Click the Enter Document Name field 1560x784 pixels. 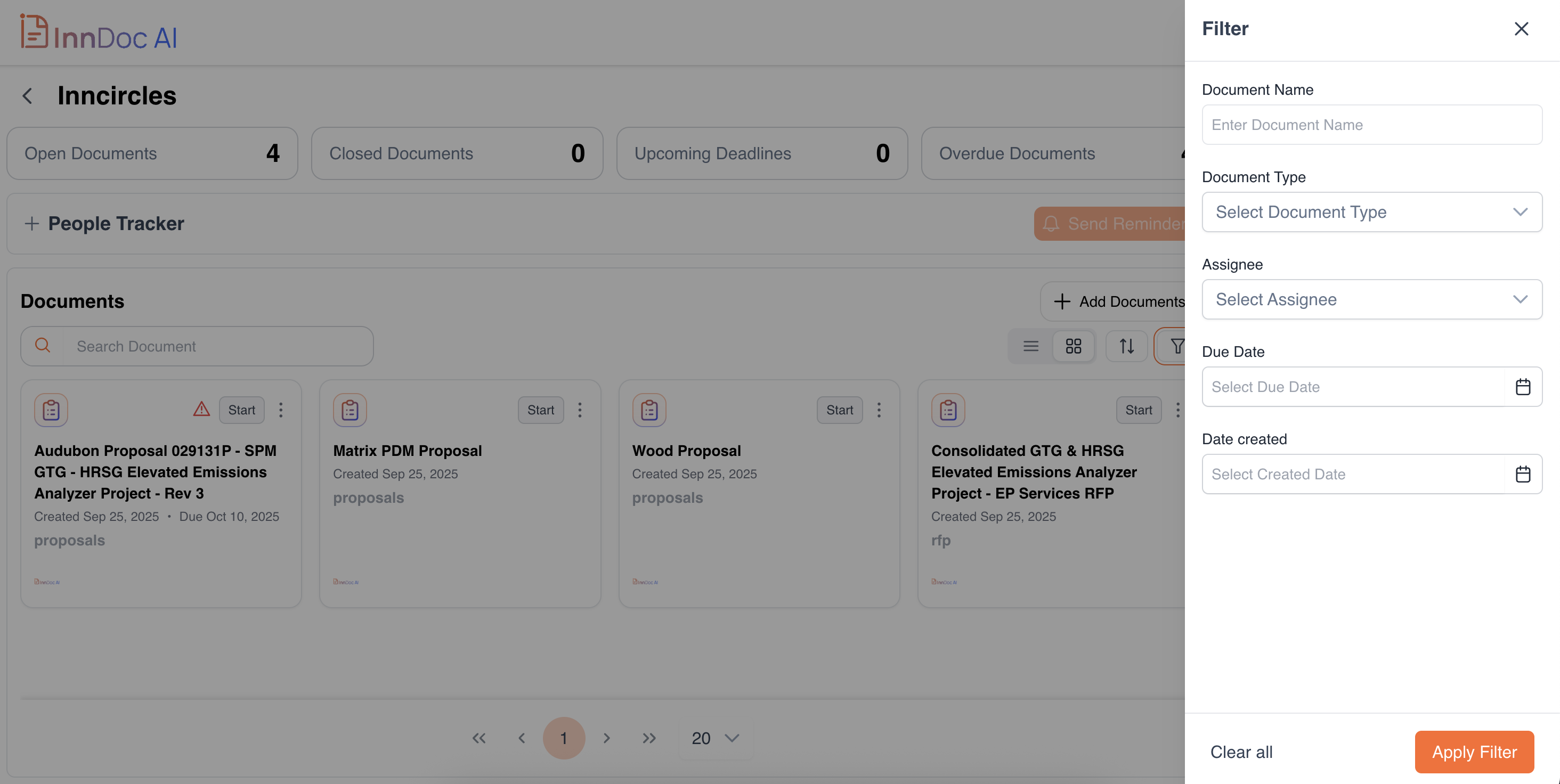pos(1372,125)
